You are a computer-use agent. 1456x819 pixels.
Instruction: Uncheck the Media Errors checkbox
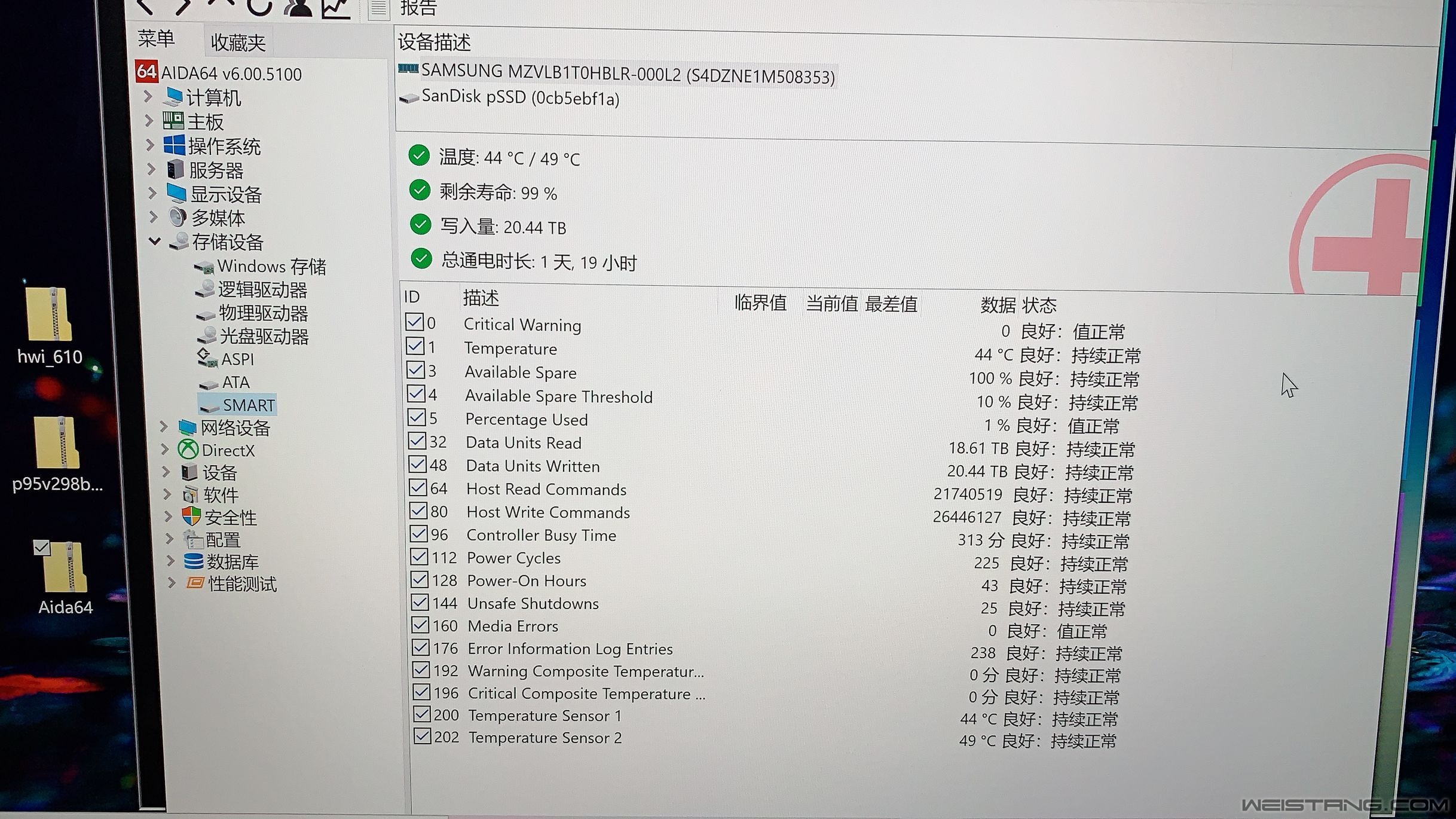tap(420, 625)
